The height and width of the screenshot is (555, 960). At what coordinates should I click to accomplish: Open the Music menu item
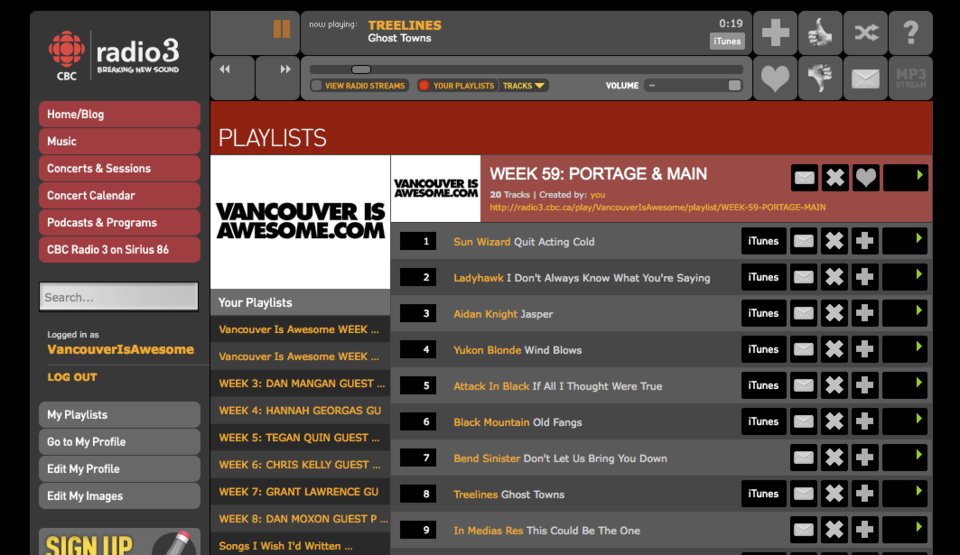point(119,142)
